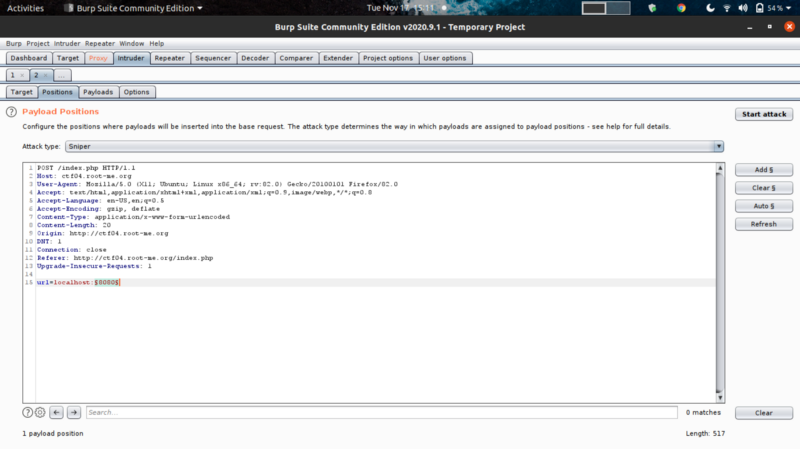Click the Referer header line
800x449 pixels.
[x=125, y=258]
